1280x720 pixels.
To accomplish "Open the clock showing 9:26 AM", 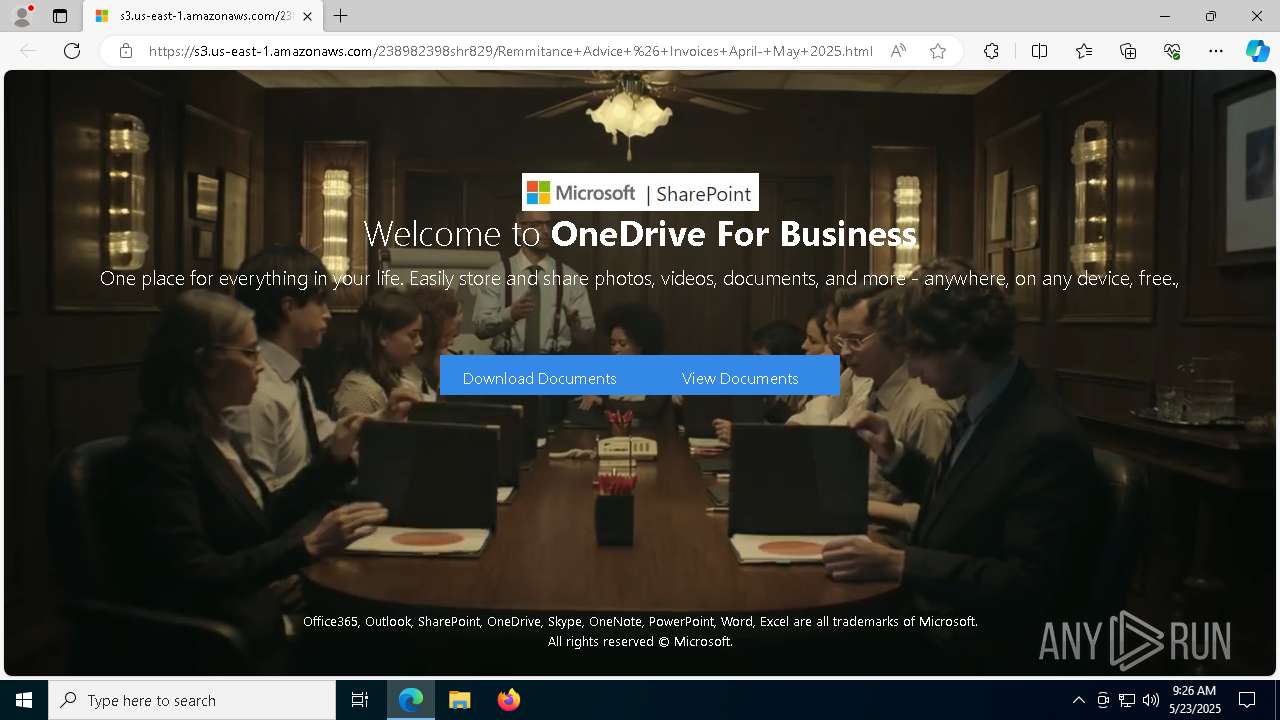I will tap(1195, 700).
